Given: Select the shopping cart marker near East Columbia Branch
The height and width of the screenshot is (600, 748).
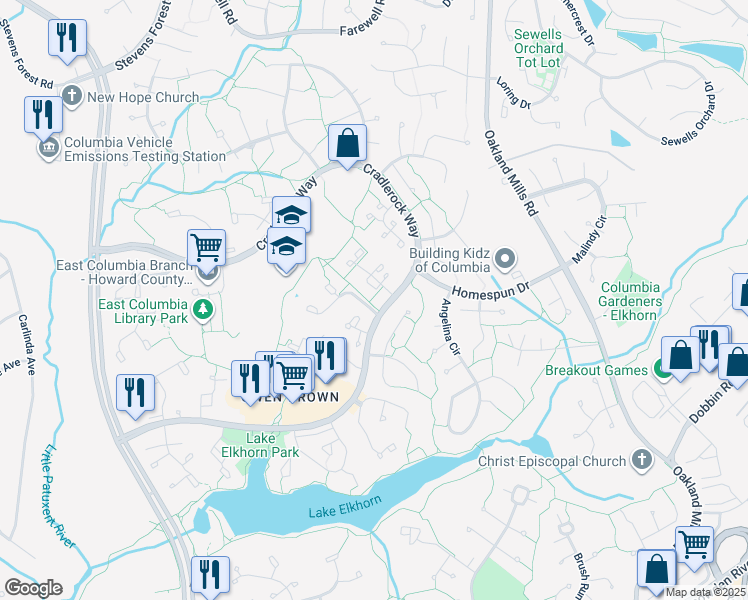Looking at the screenshot, I should [x=206, y=246].
